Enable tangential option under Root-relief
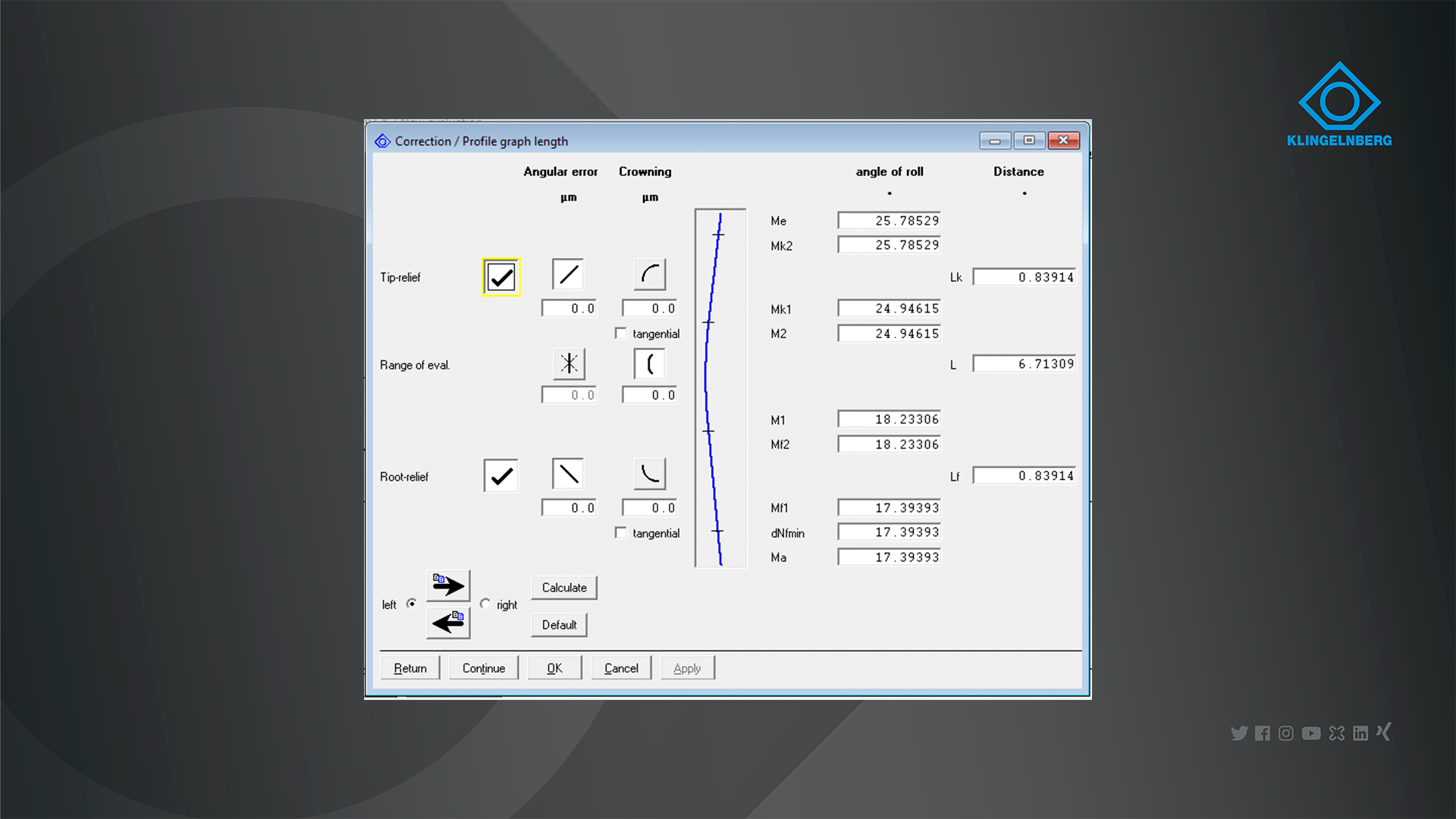Image resolution: width=1456 pixels, height=819 pixels. coord(621,532)
